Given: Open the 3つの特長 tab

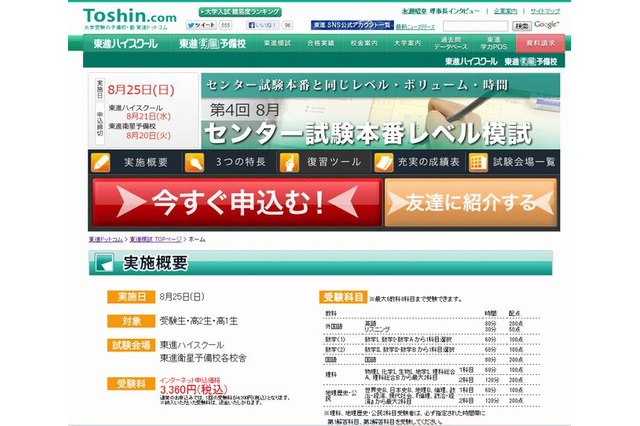Looking at the screenshot, I should pos(240,162).
